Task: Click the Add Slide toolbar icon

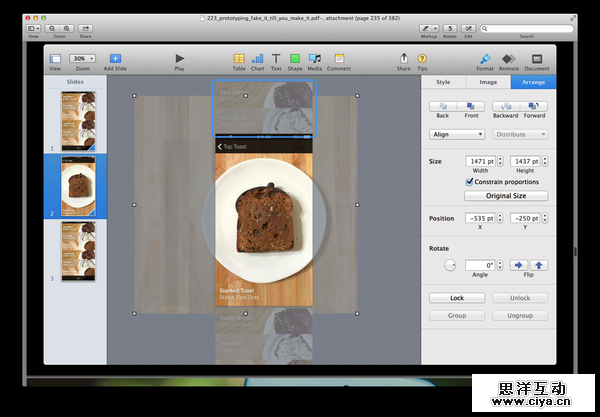Action: [115, 59]
